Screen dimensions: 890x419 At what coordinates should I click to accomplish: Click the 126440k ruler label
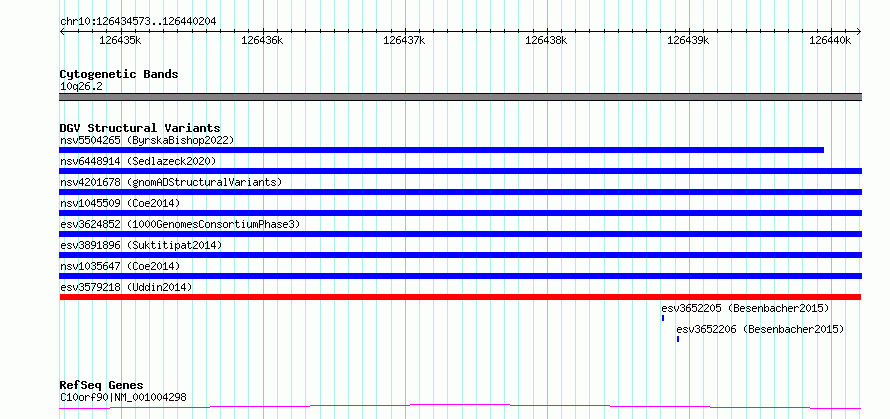[830, 40]
